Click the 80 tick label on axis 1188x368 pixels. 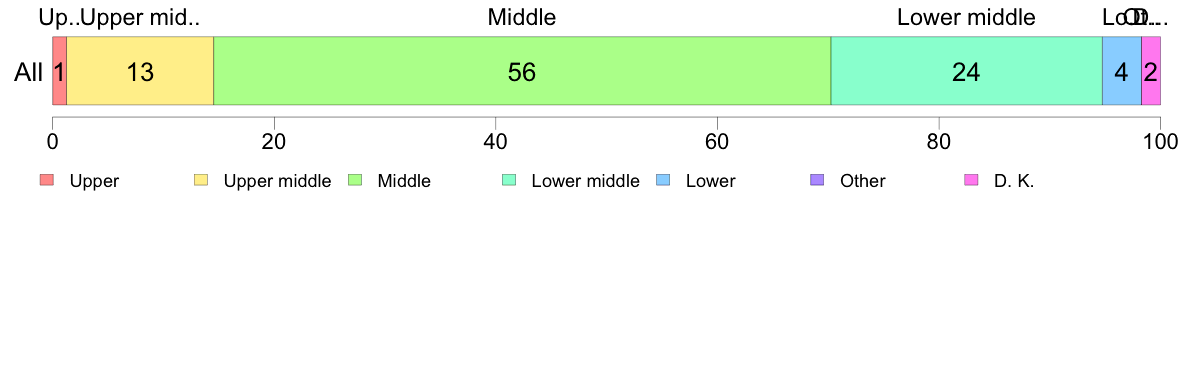[x=939, y=141]
